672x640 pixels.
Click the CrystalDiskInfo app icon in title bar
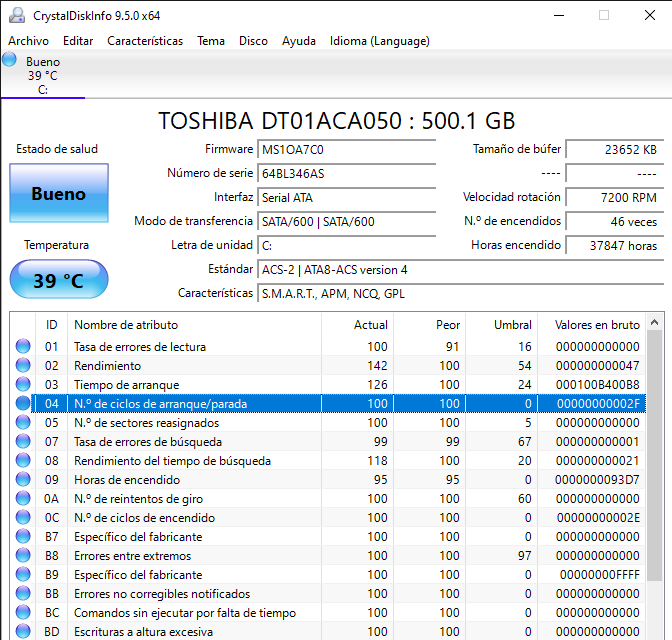pyautogui.click(x=15, y=15)
